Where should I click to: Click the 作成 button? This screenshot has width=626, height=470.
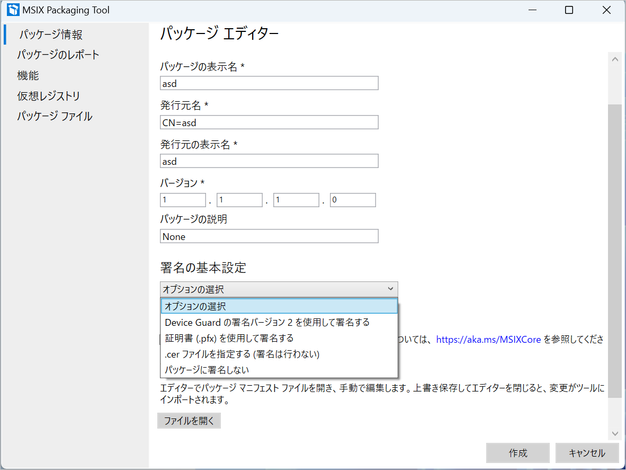tap(518, 453)
